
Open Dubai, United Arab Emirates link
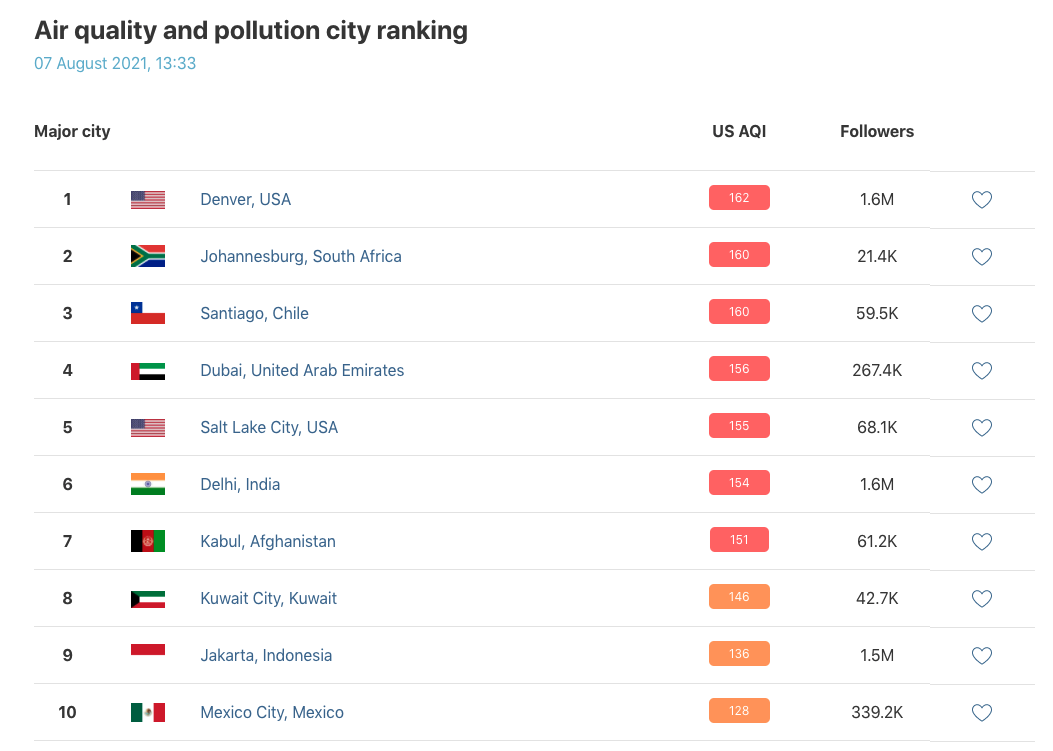tap(302, 370)
